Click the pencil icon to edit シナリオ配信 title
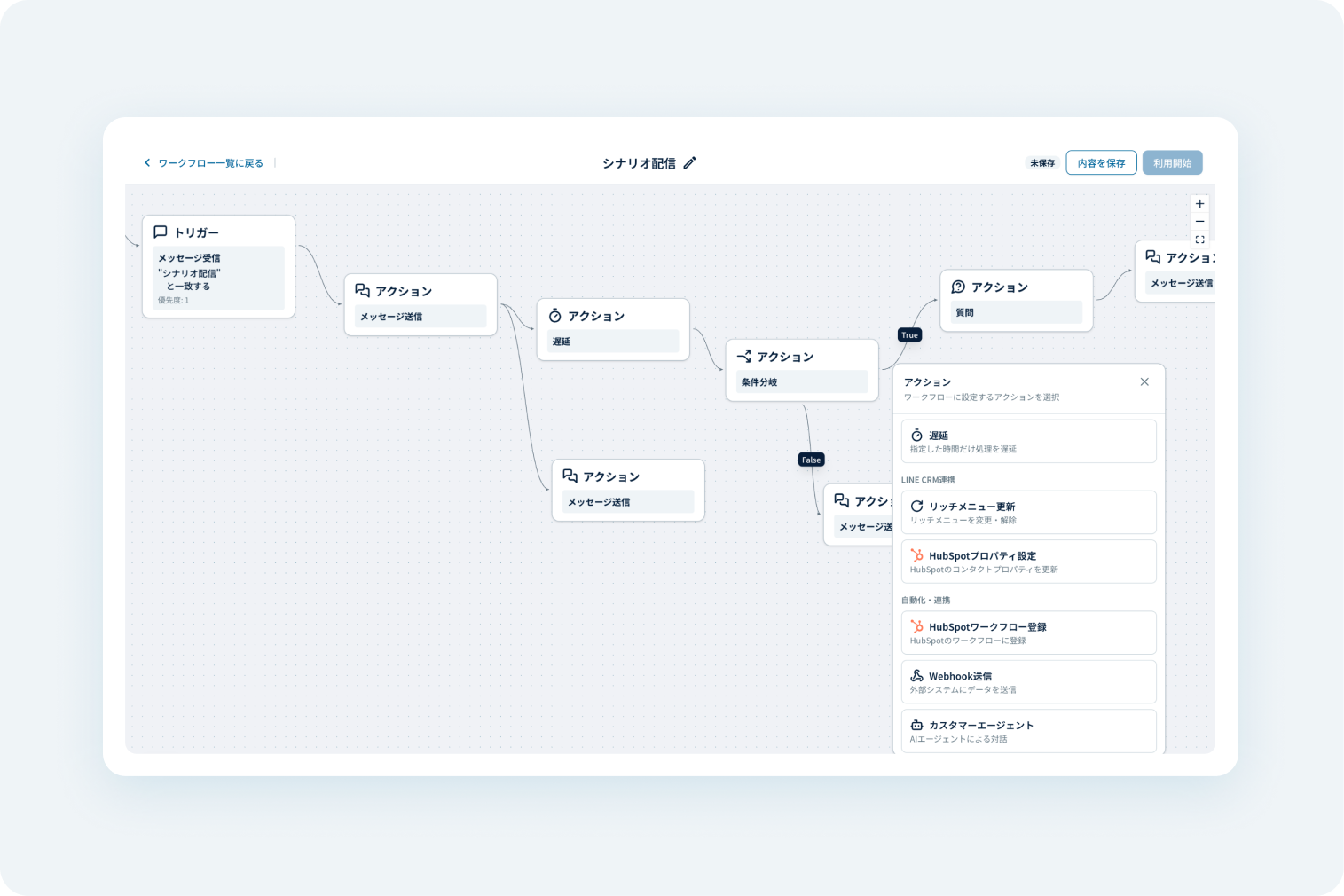Image resolution: width=1344 pixels, height=896 pixels. pos(690,162)
